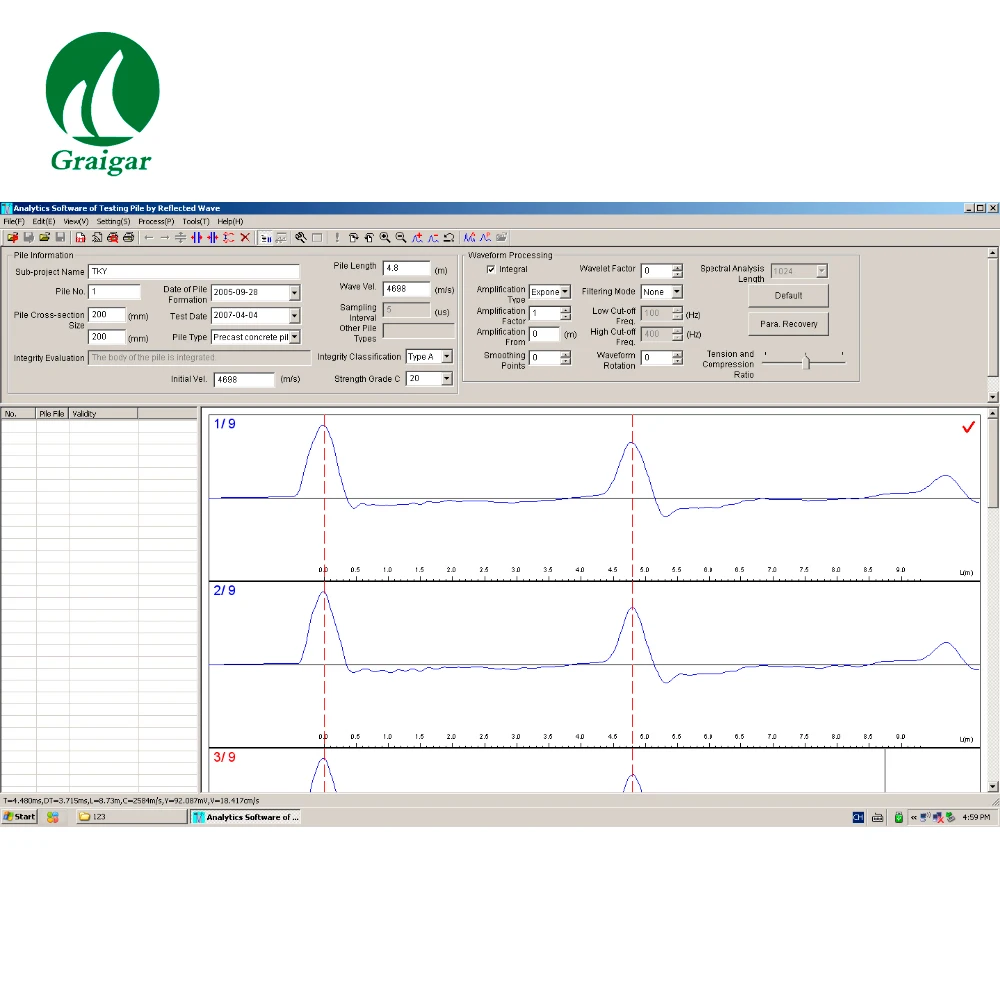The width and height of the screenshot is (1000, 1000).
Task: Click the print preview toolbar icon
Action: pyautogui.click(x=96, y=238)
